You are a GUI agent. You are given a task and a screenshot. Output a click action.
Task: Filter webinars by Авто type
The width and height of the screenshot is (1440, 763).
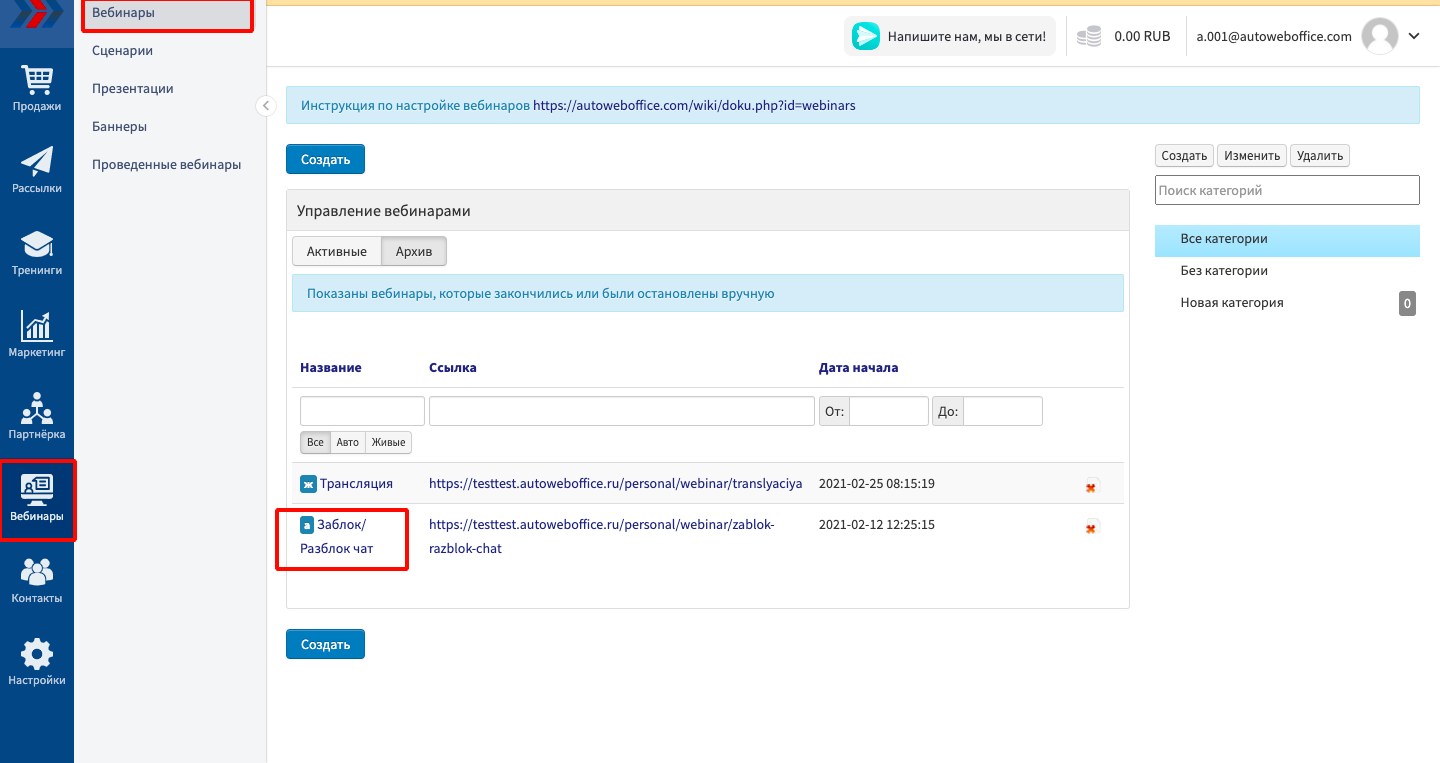(347, 442)
